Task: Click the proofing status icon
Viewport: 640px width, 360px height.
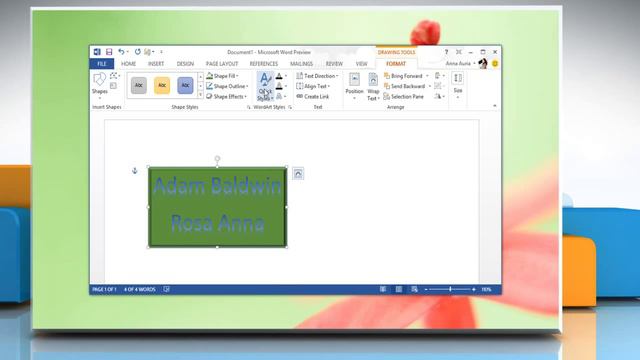Action: click(167, 289)
